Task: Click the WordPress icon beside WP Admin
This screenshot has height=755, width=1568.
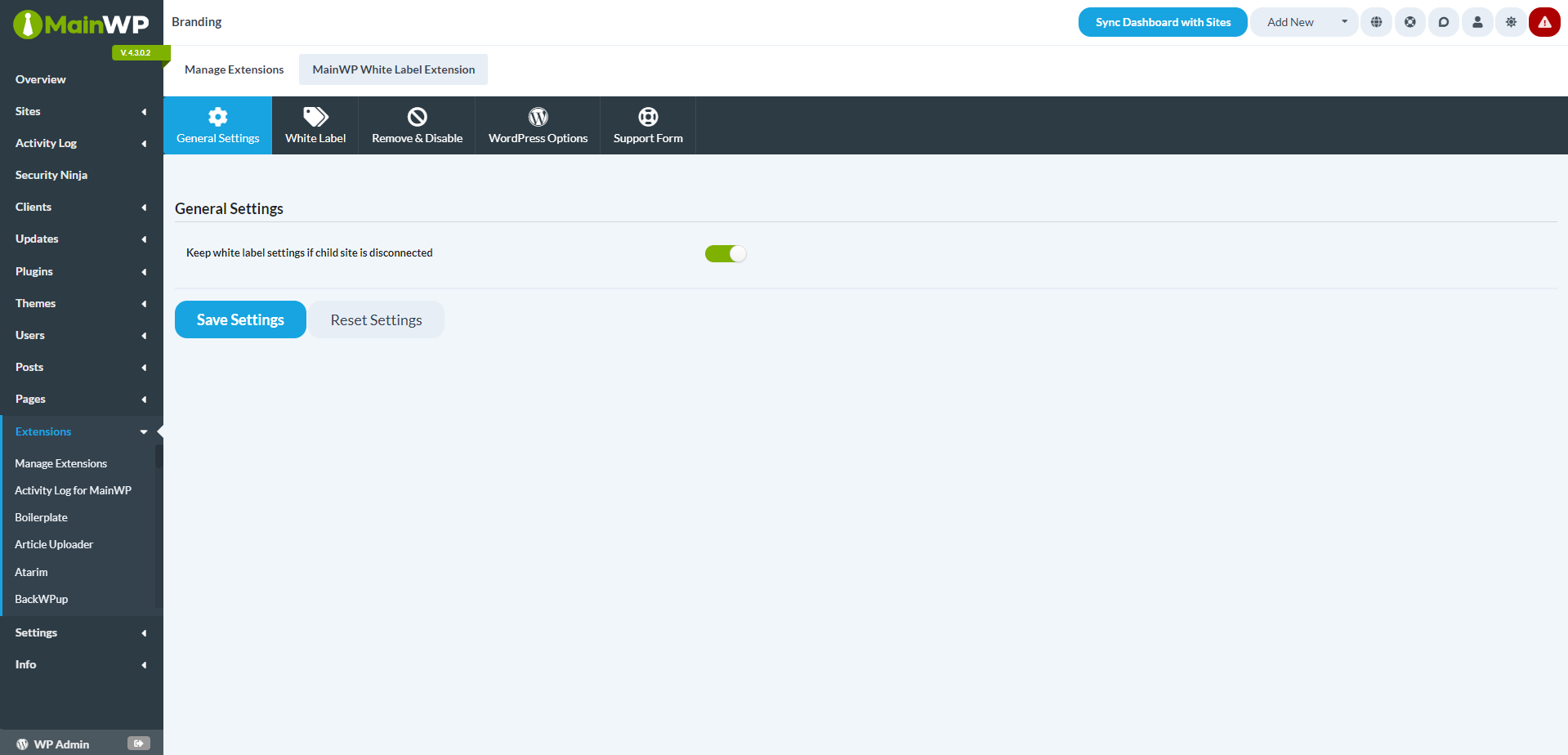Action: click(23, 744)
